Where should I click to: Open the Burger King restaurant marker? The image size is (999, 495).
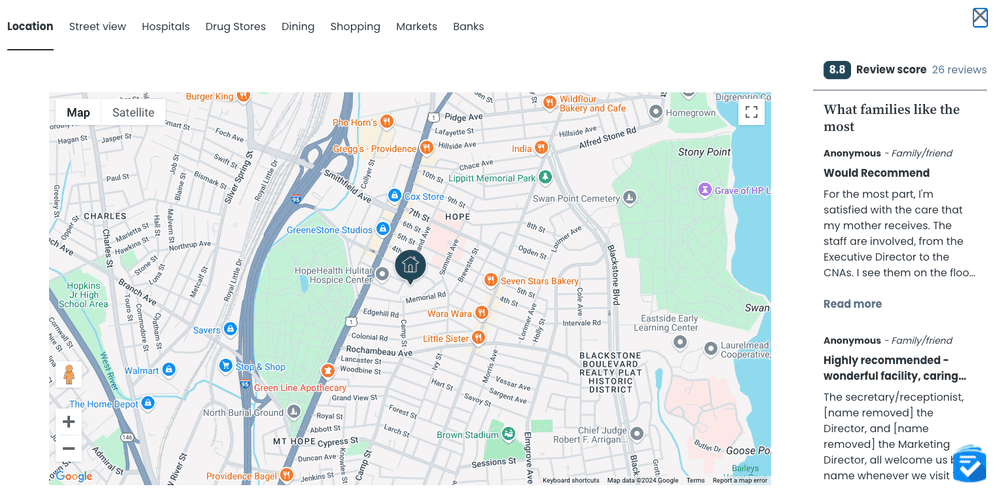(243, 96)
